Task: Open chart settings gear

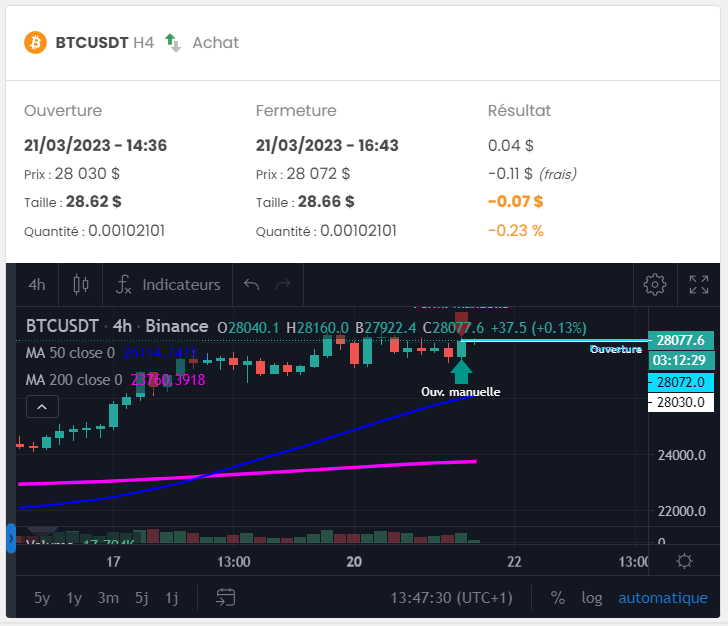Action: (655, 284)
